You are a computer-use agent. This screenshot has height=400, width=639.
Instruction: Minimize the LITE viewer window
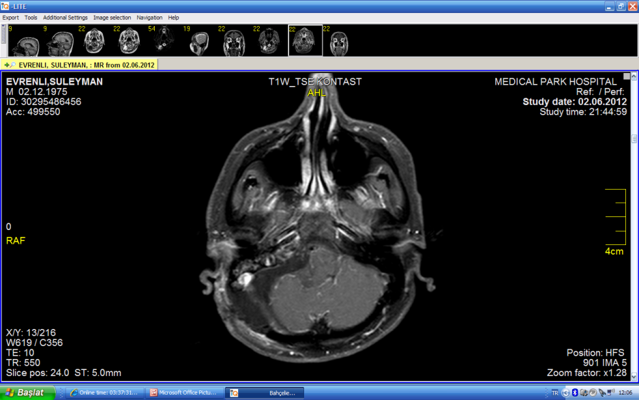pyautogui.click(x=609, y=6)
